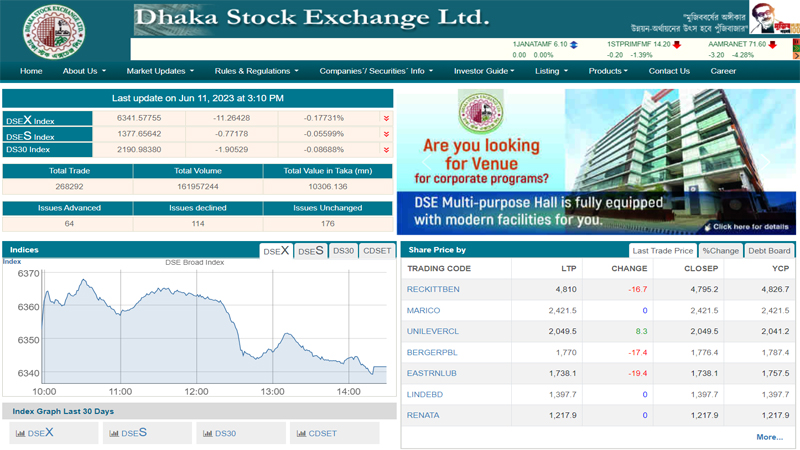
Task: Switch to the %Change share price tab
Action: pos(720,251)
